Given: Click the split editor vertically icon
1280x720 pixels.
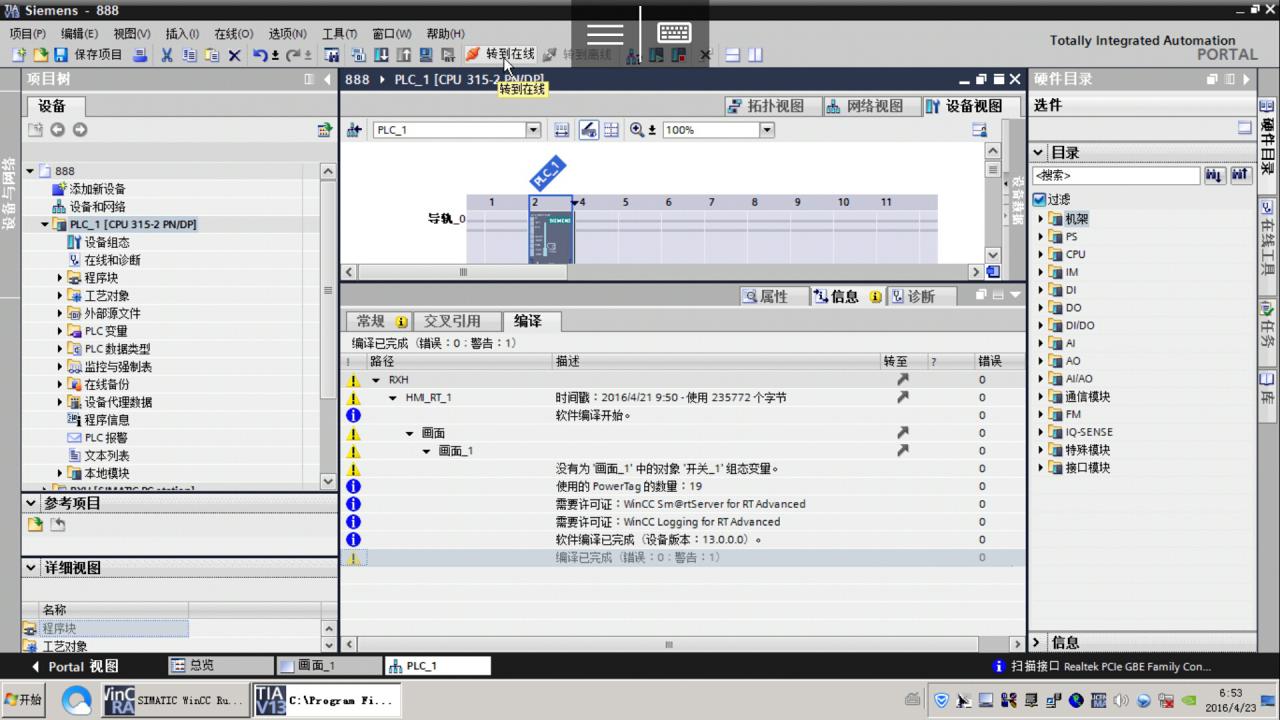Looking at the screenshot, I should 755,55.
